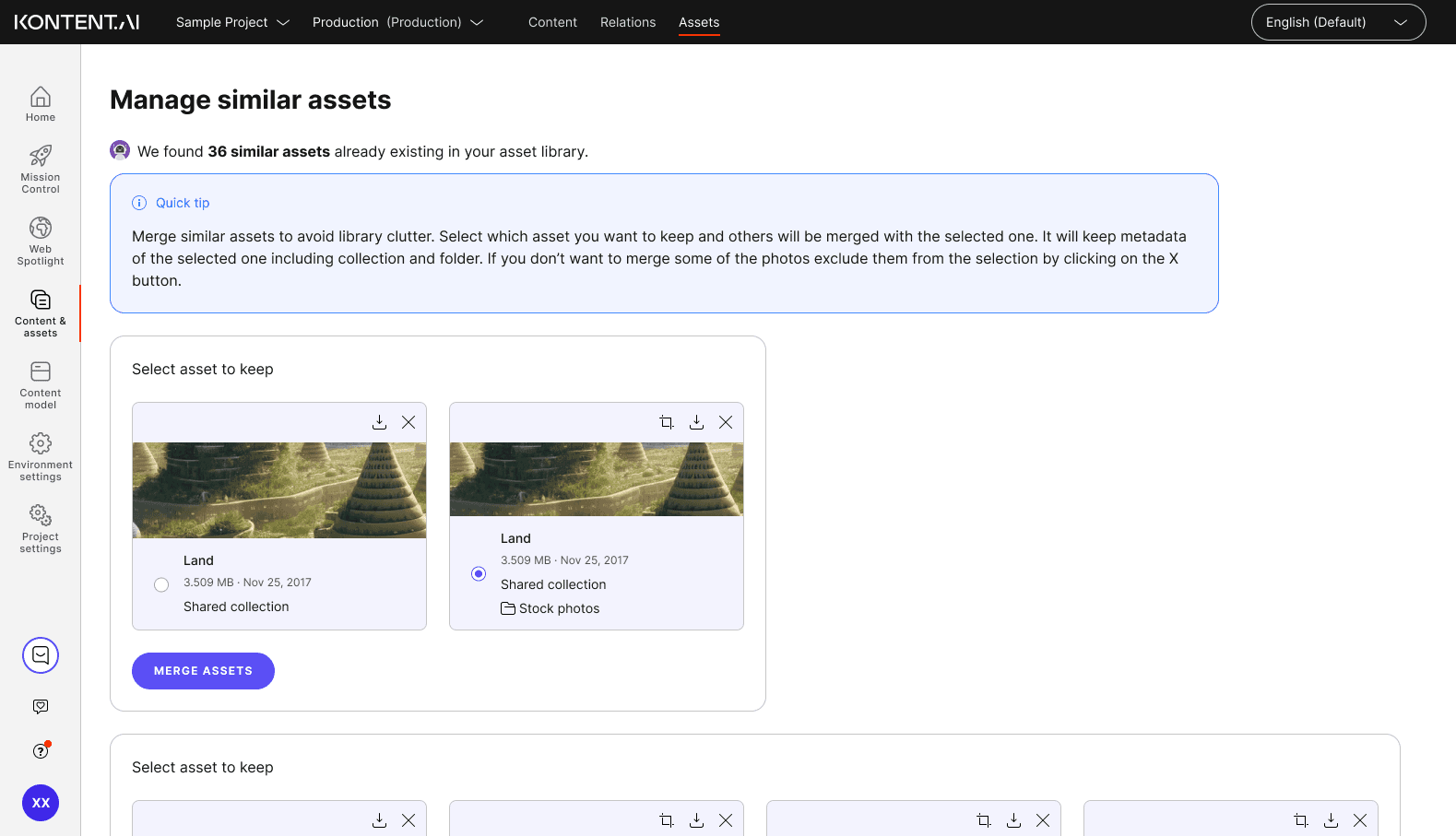Image resolution: width=1456 pixels, height=836 pixels.
Task: Download second asset in second group
Action: point(696,820)
